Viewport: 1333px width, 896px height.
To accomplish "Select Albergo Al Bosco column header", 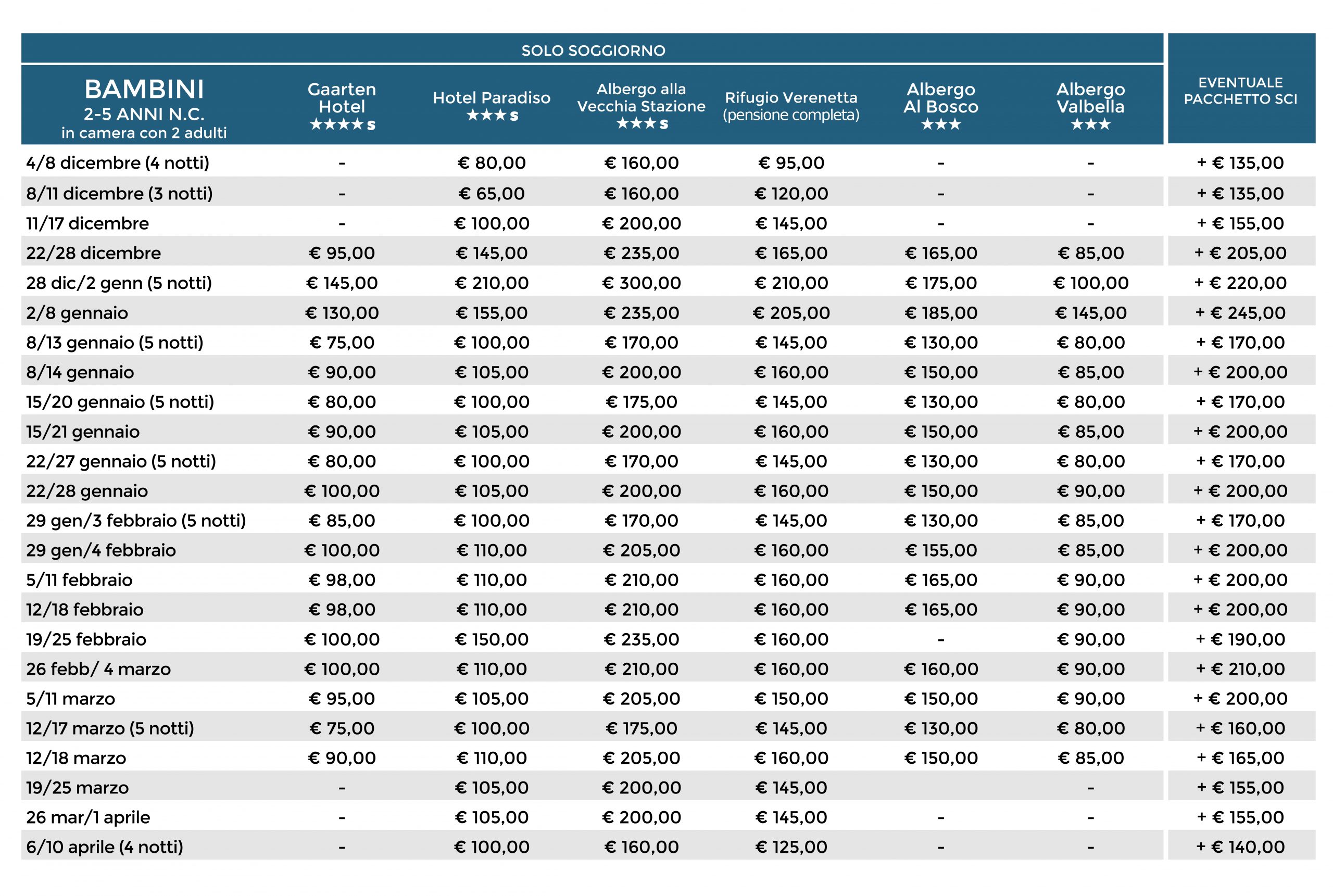I will 940,106.
